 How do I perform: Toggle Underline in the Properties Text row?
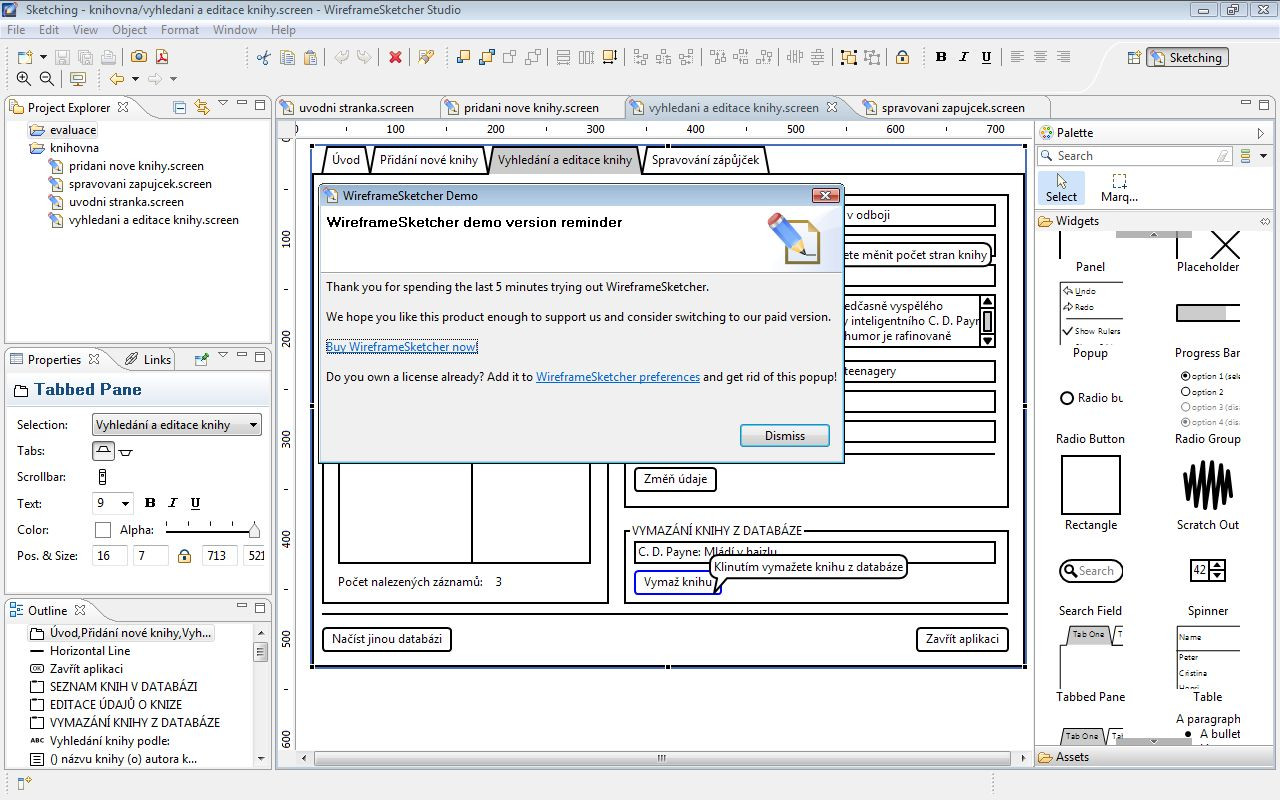pyautogui.click(x=195, y=503)
